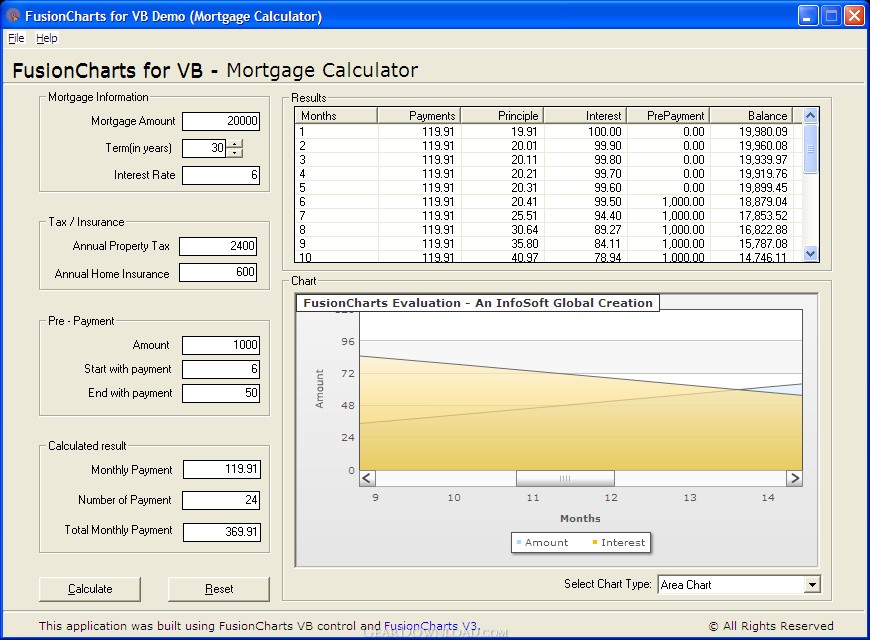Click the Monthly Payment result field

pos(221,470)
